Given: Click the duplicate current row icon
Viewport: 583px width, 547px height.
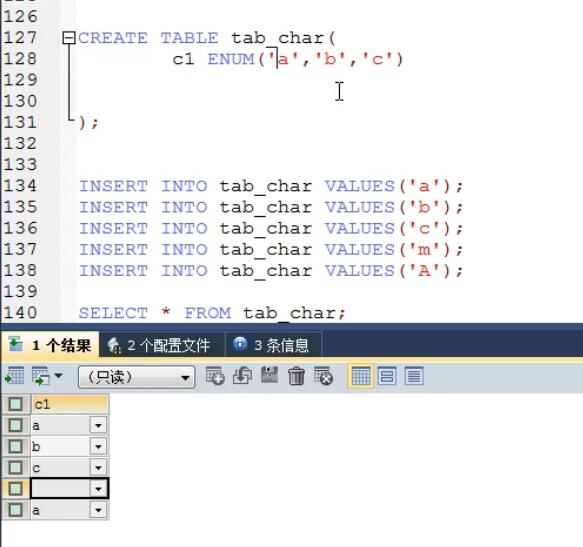Looking at the screenshot, I should (x=242, y=376).
